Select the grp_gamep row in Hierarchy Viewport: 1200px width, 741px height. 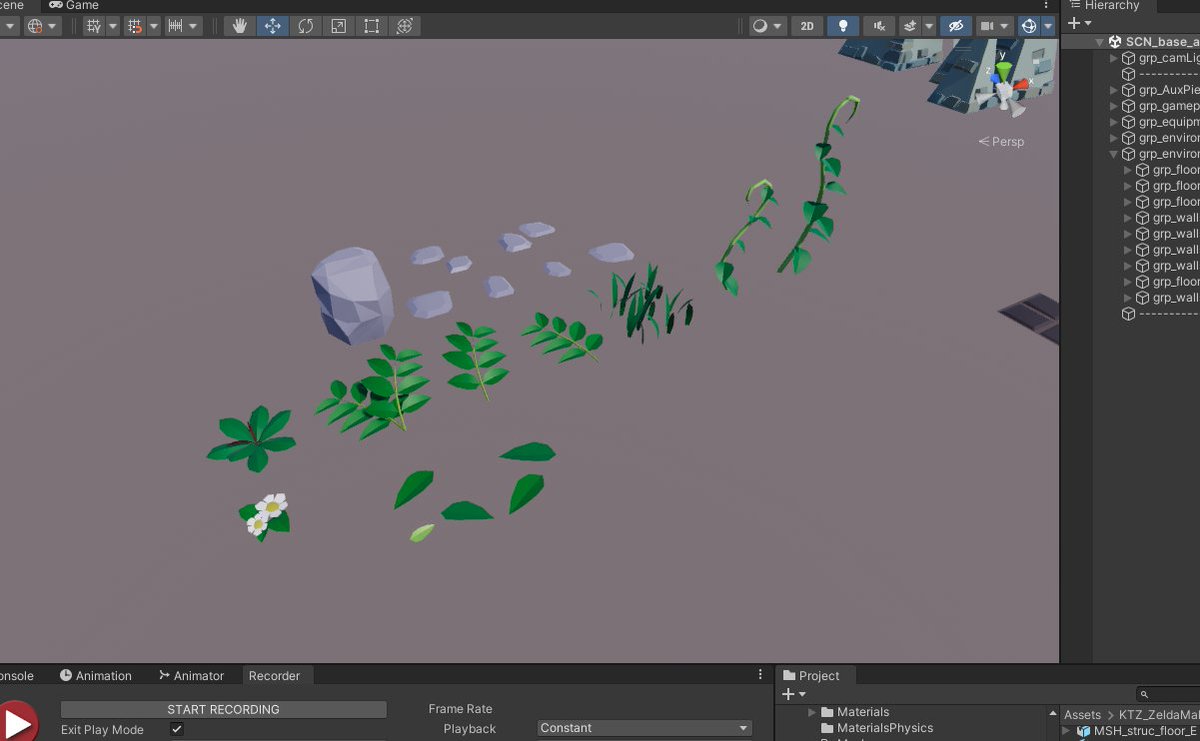[1131, 106]
